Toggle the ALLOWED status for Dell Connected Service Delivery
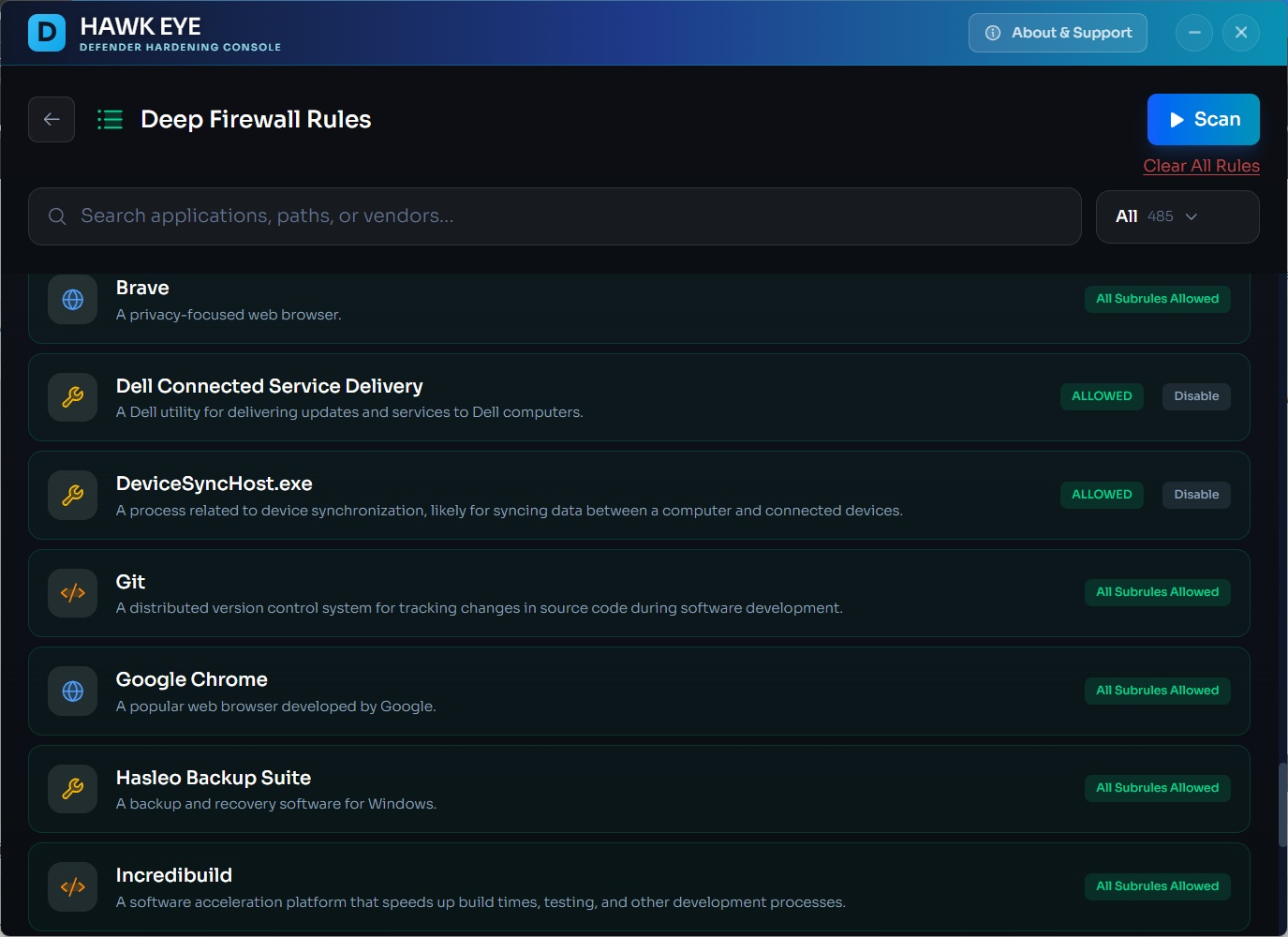The height and width of the screenshot is (937, 1288). pos(1102,396)
